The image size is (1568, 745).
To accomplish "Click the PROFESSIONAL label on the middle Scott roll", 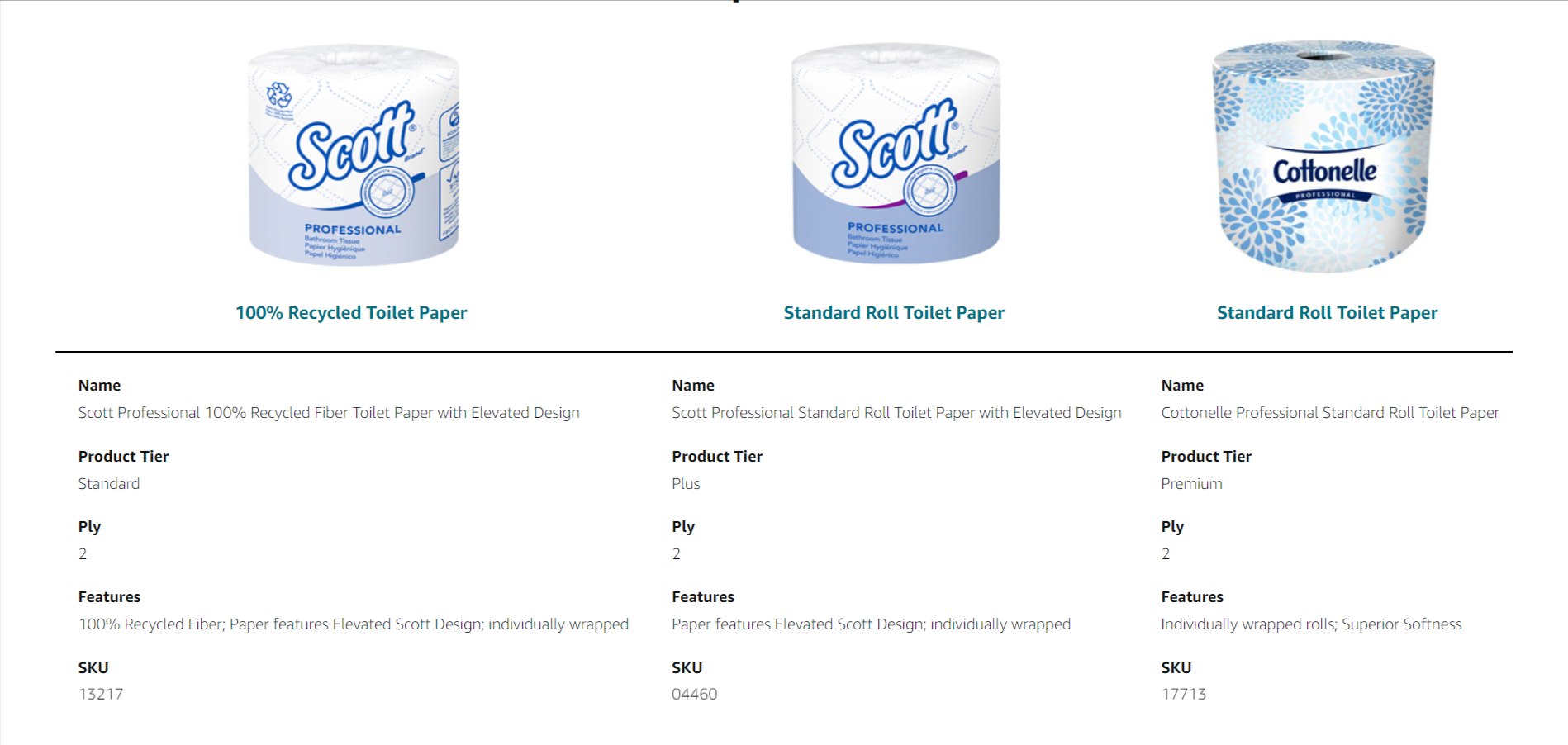I will pyautogui.click(x=895, y=228).
